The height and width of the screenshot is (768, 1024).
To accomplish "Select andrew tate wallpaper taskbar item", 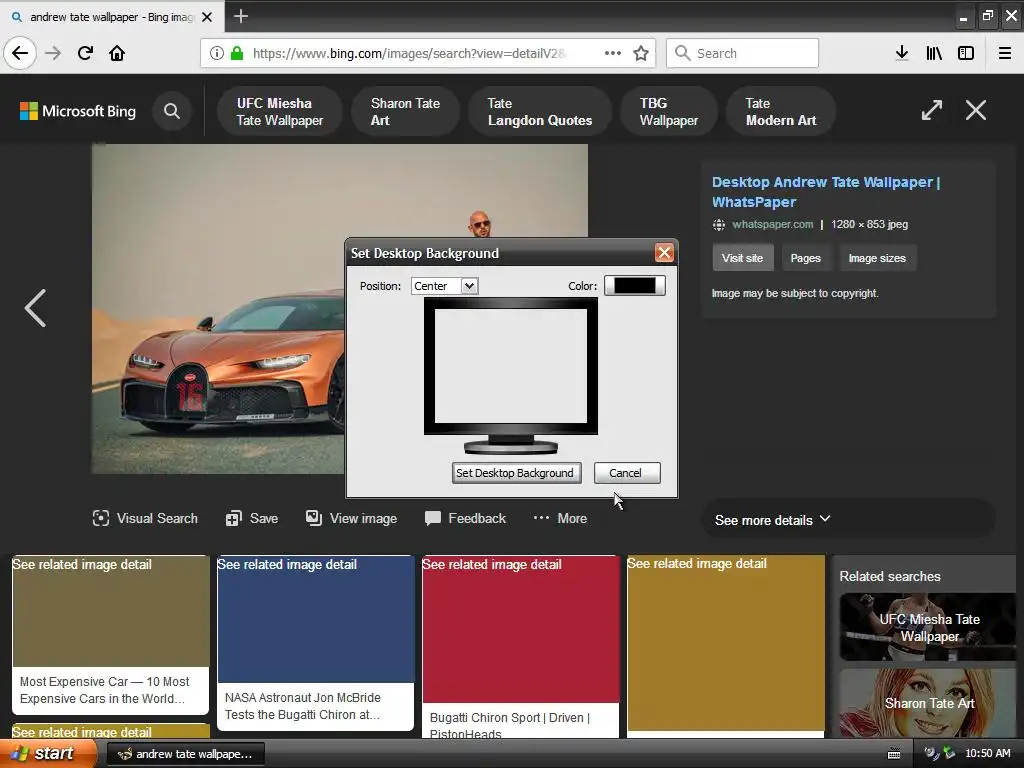I will (185, 754).
